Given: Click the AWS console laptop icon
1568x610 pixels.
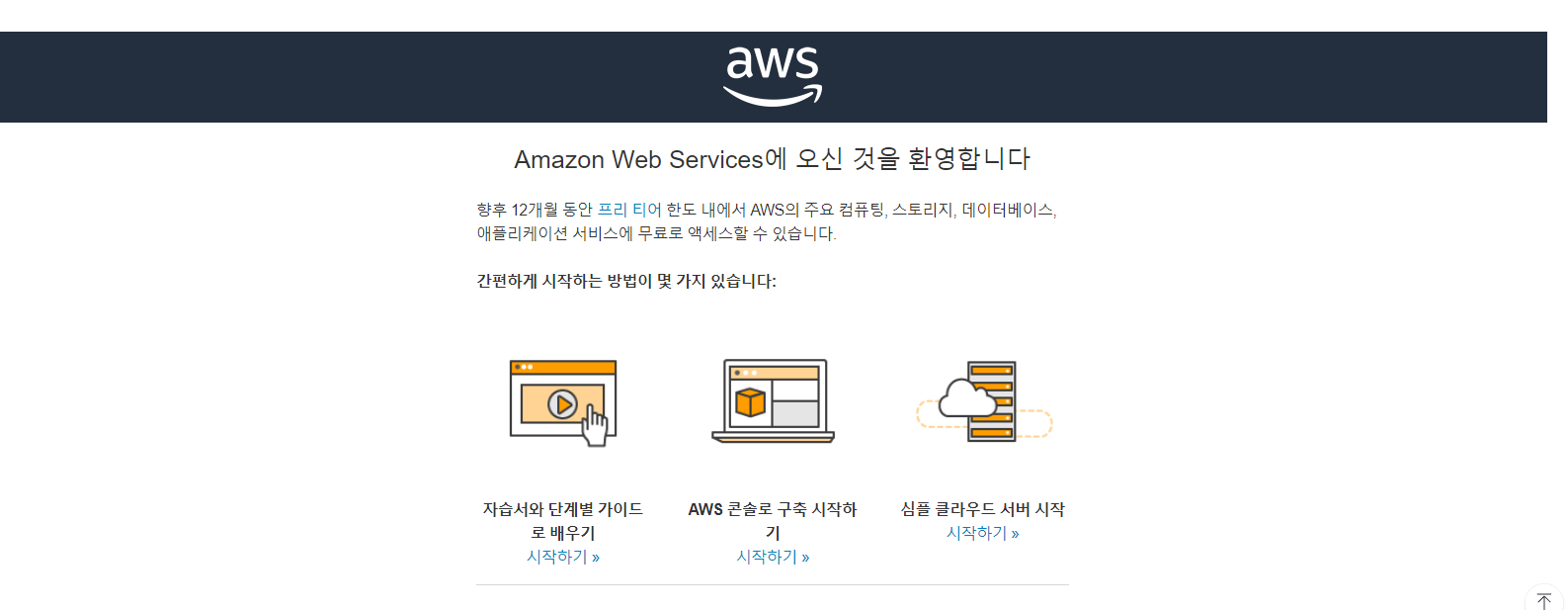Looking at the screenshot, I should (x=773, y=401).
